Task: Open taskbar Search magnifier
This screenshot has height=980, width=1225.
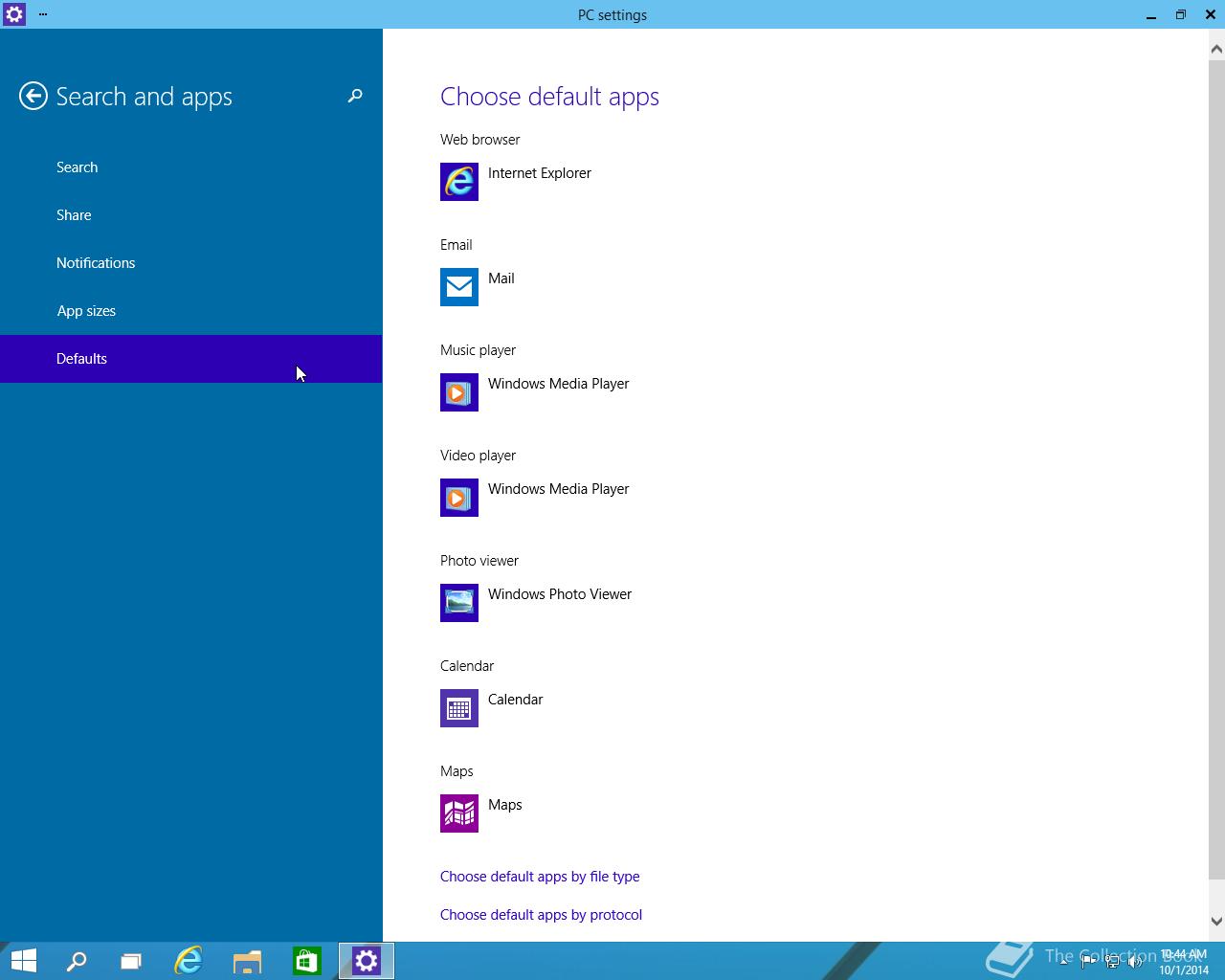Action: [x=77, y=961]
